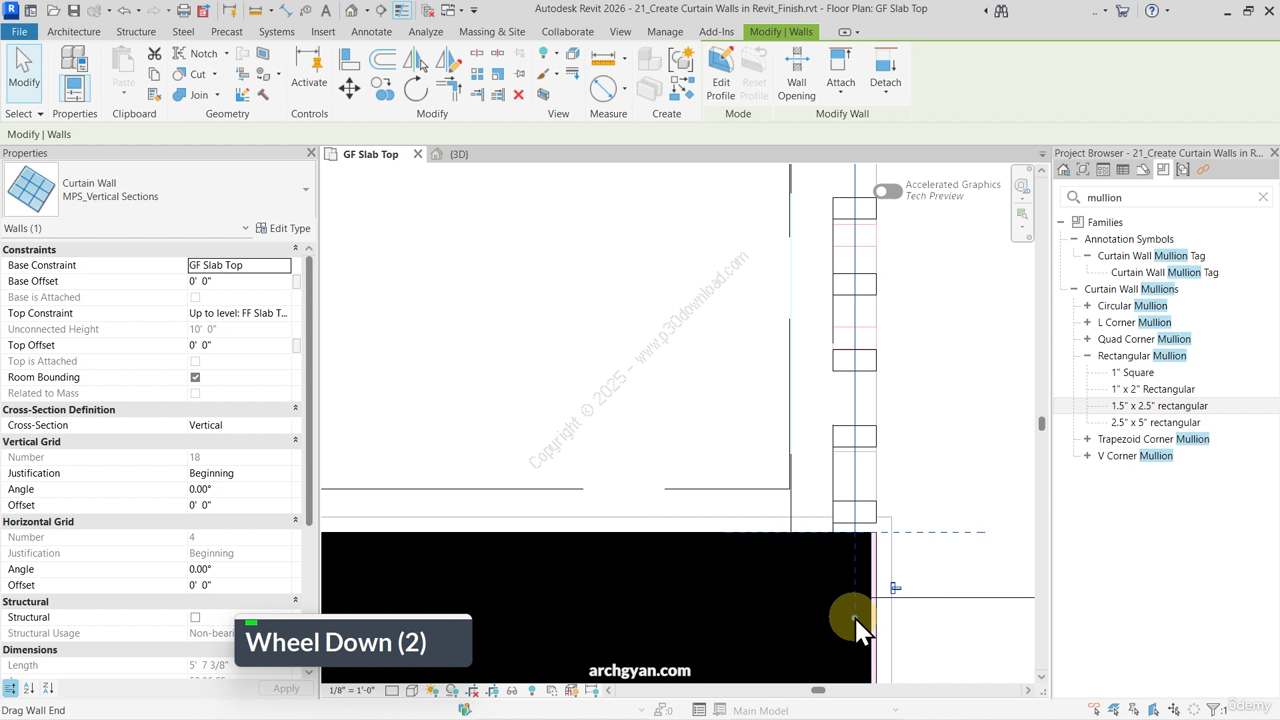Click the Base Offset value field
The width and height of the screenshot is (1280, 720).
pos(239,281)
